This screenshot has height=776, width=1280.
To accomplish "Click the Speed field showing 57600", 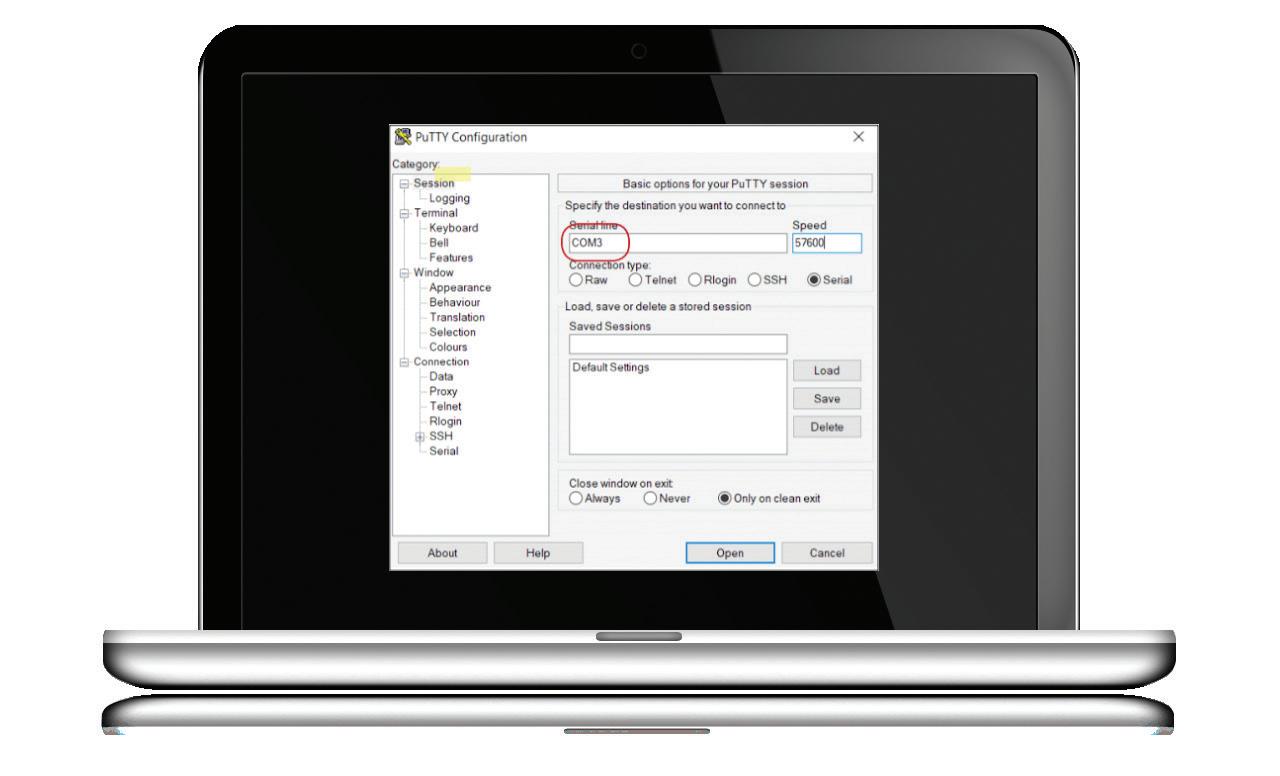I will [x=827, y=243].
